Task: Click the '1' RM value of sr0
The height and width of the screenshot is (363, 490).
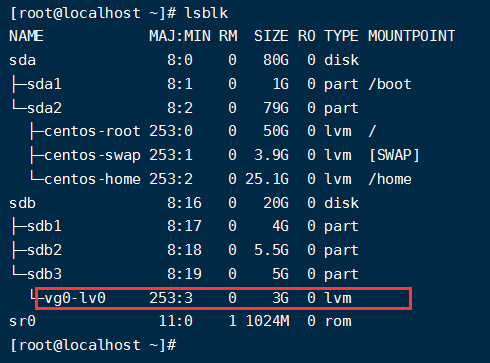Action: [x=232, y=321]
